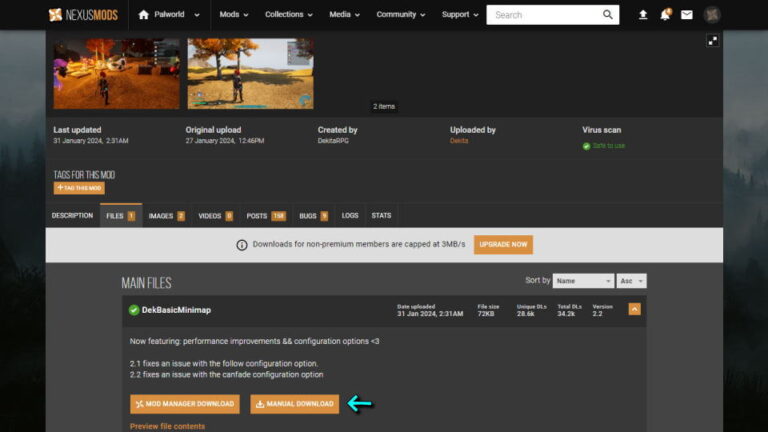Click the Created by DekitaRPG text

(333, 141)
